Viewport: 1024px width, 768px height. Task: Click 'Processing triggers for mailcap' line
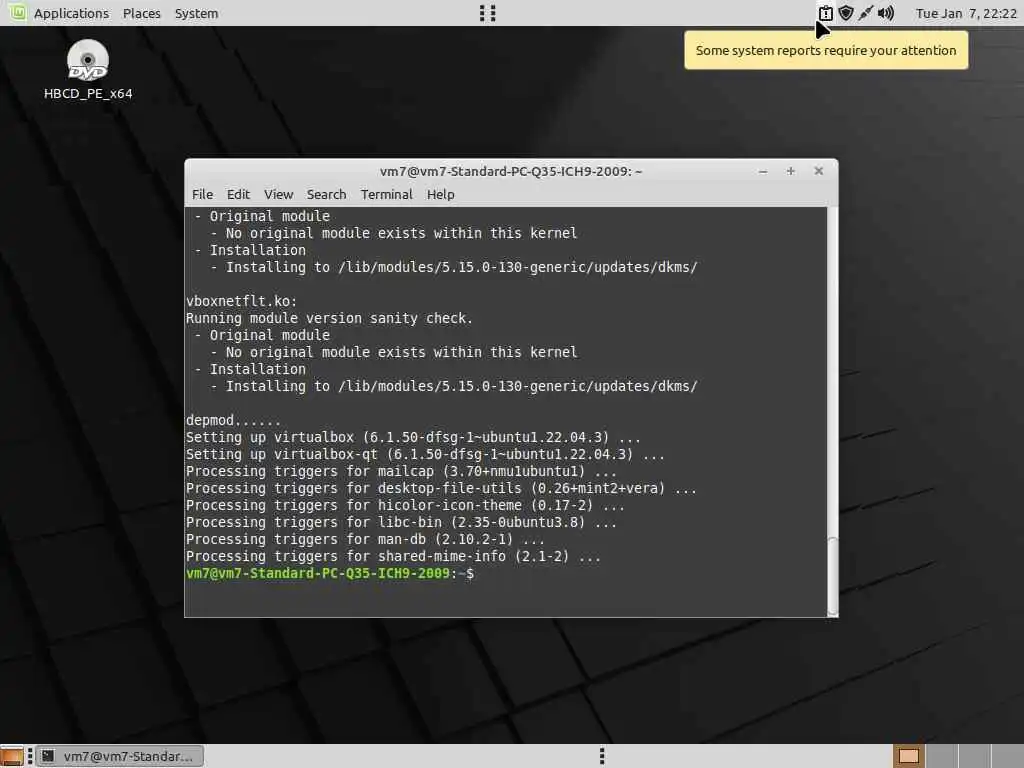(x=402, y=471)
